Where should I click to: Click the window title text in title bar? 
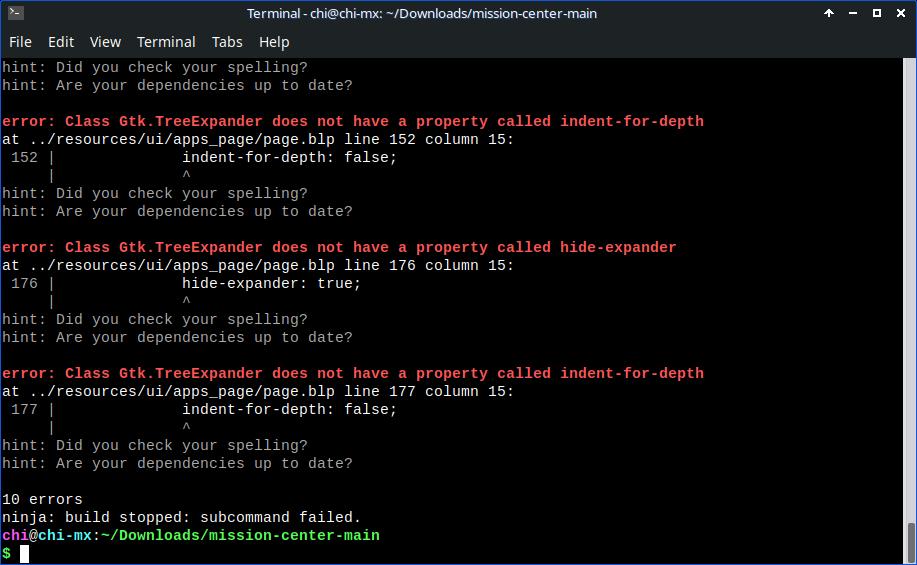click(438, 14)
